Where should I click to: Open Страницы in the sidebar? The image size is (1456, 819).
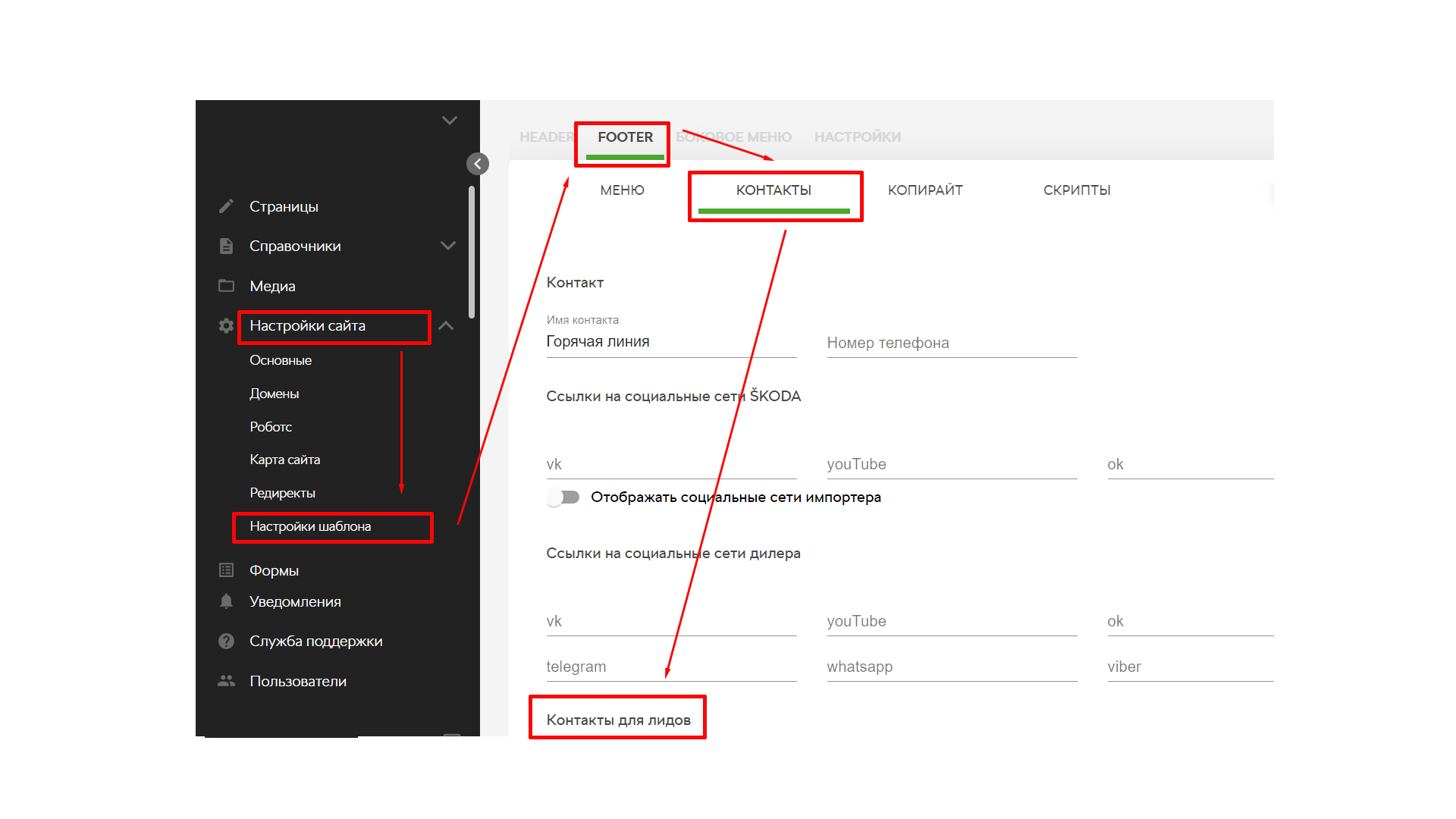tap(284, 206)
